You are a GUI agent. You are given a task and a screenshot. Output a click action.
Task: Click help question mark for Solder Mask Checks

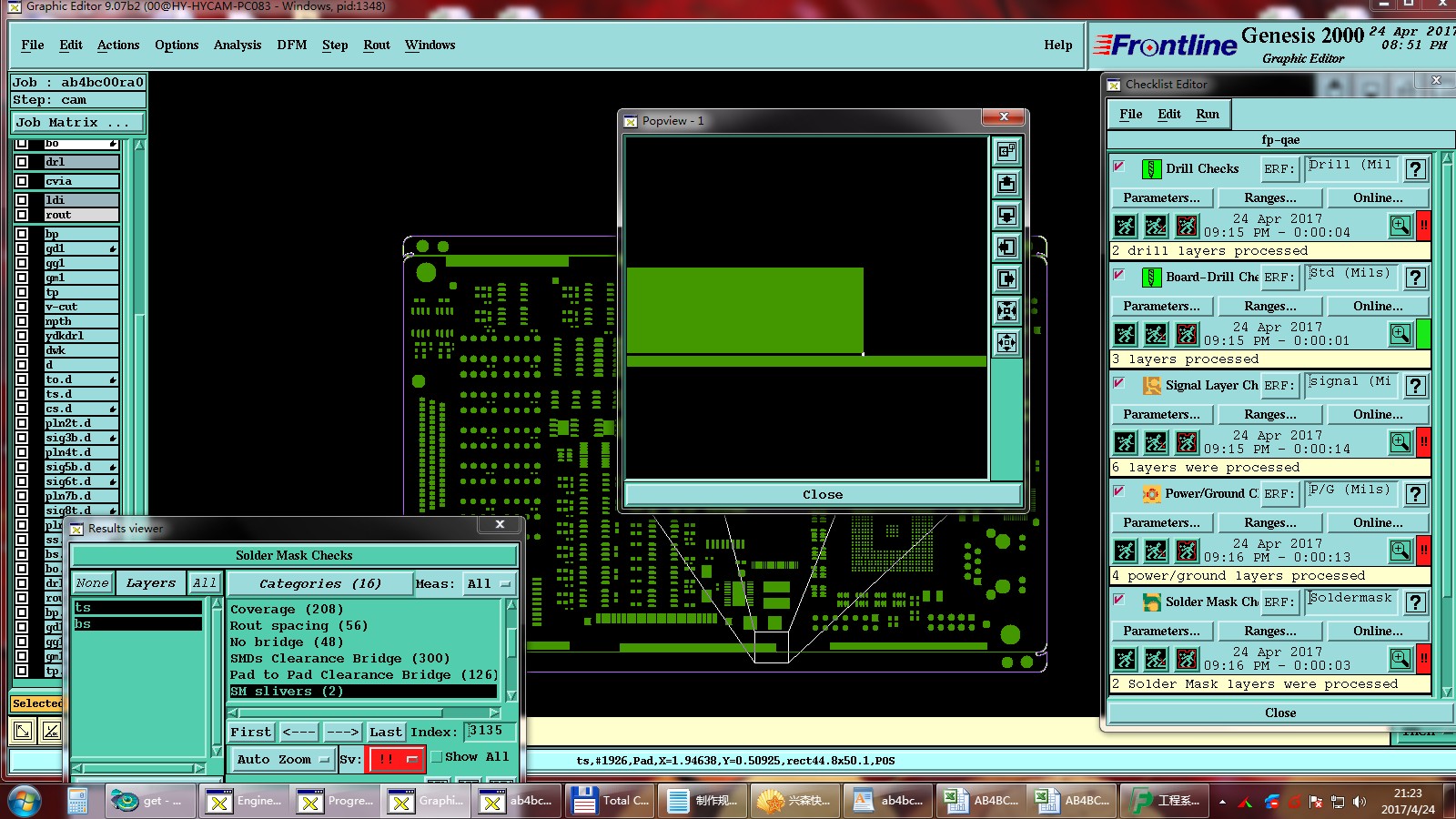click(x=1415, y=602)
